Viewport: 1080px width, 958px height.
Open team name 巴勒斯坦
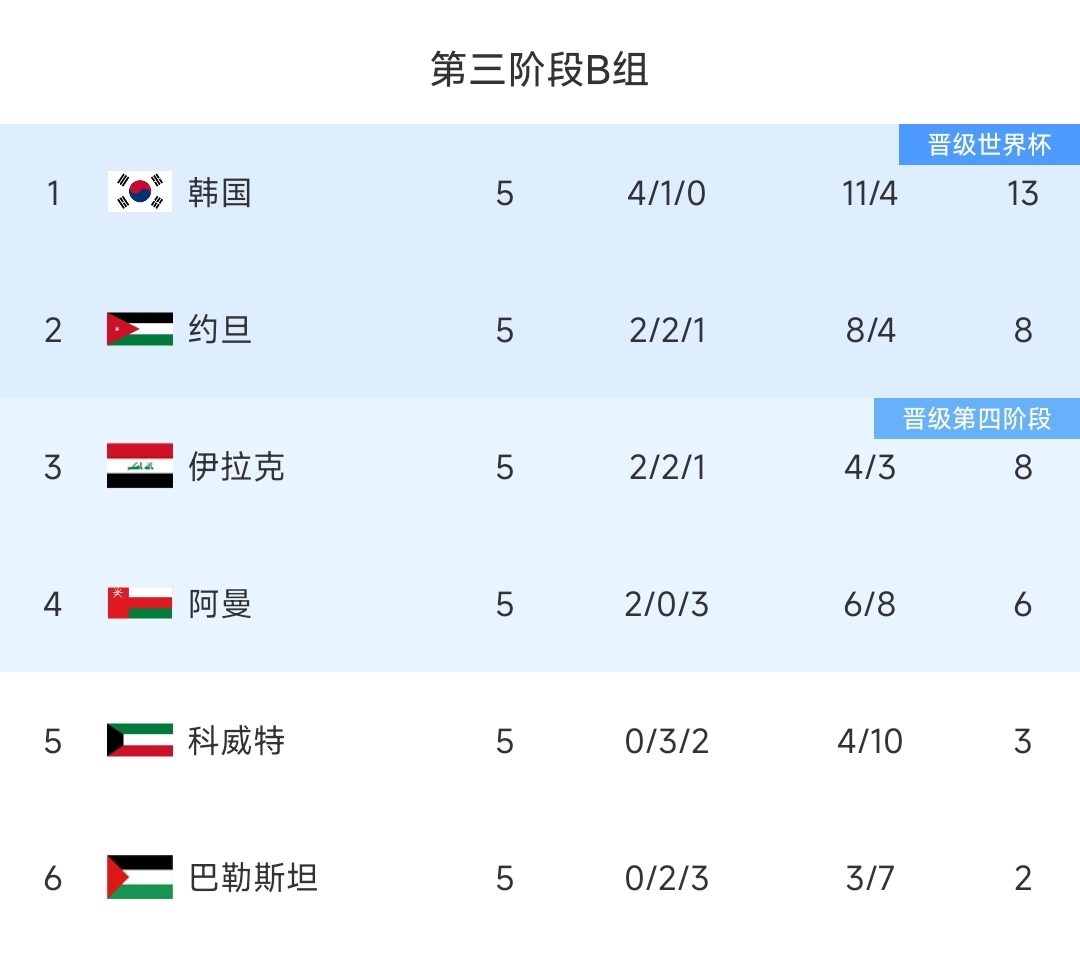pyautogui.click(x=253, y=877)
